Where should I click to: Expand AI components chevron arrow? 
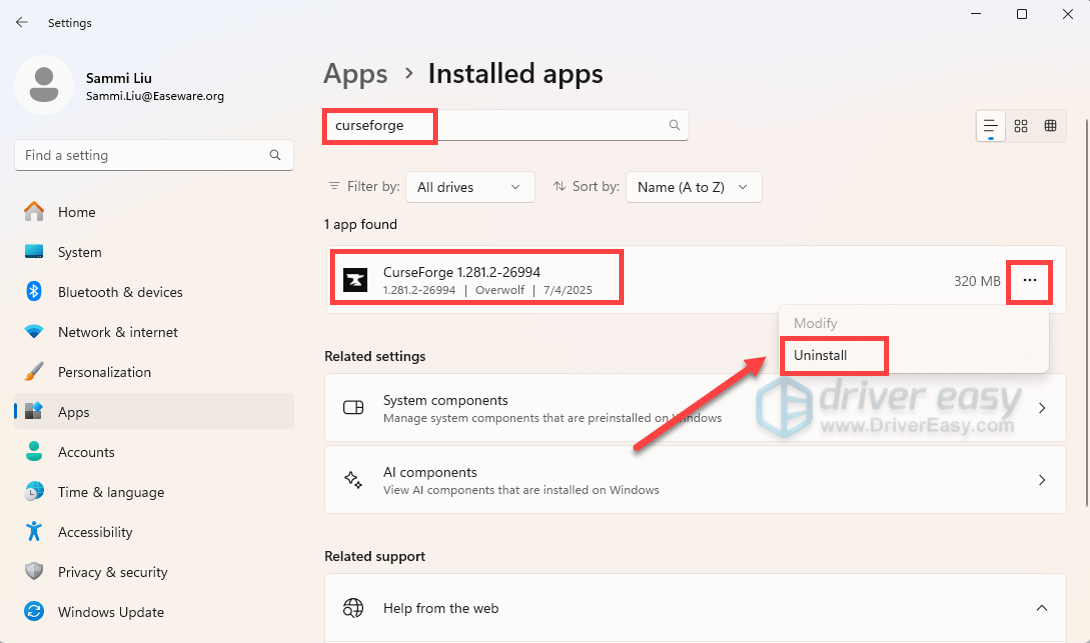click(1042, 480)
